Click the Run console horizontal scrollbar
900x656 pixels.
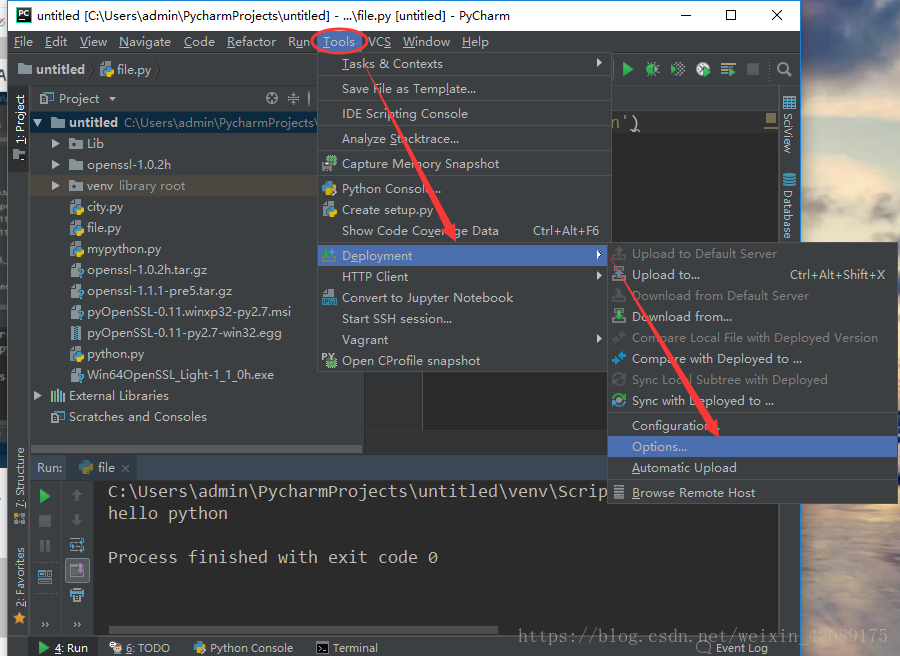(303, 630)
